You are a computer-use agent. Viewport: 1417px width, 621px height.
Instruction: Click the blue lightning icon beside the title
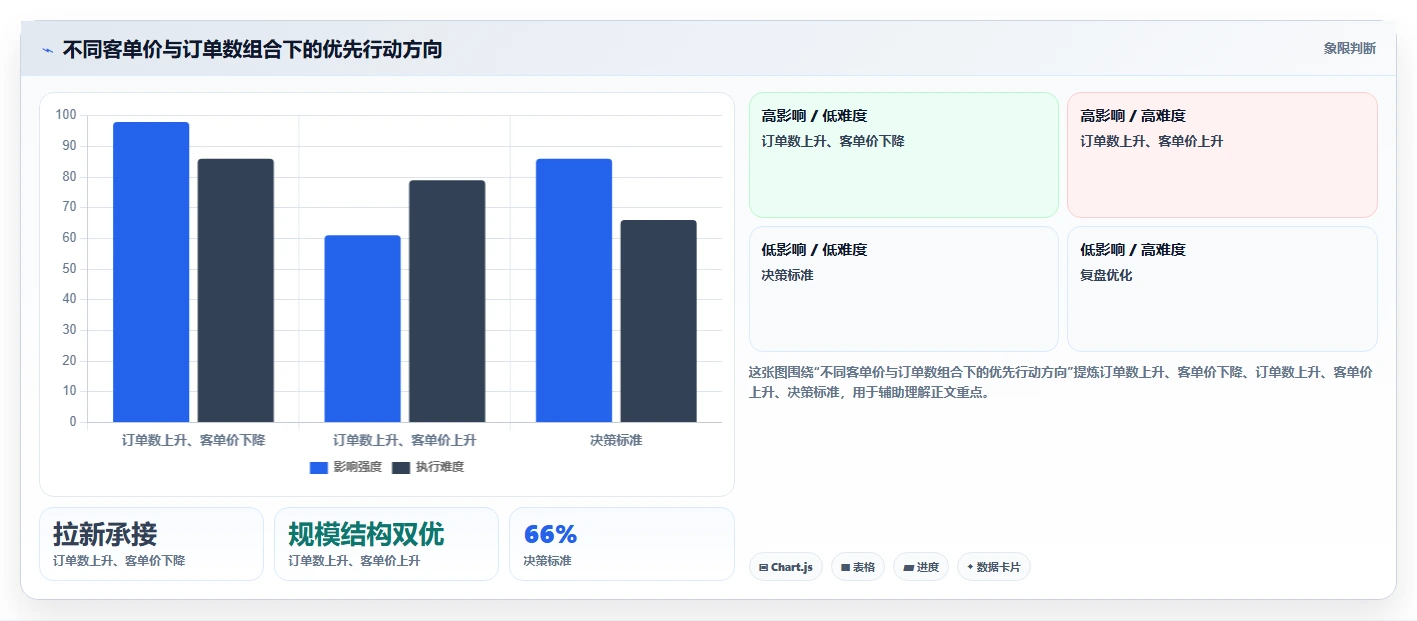pyautogui.click(x=47, y=50)
